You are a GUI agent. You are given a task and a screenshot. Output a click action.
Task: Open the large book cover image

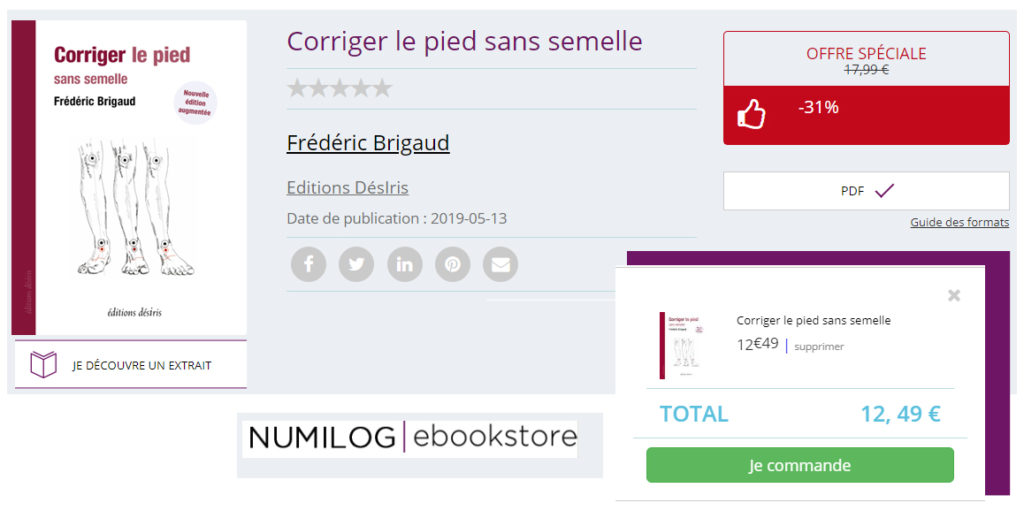(x=129, y=178)
